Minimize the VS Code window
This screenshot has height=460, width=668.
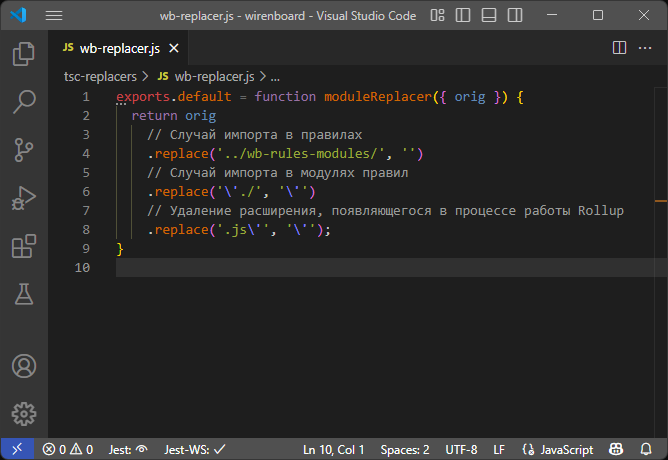tap(552, 15)
